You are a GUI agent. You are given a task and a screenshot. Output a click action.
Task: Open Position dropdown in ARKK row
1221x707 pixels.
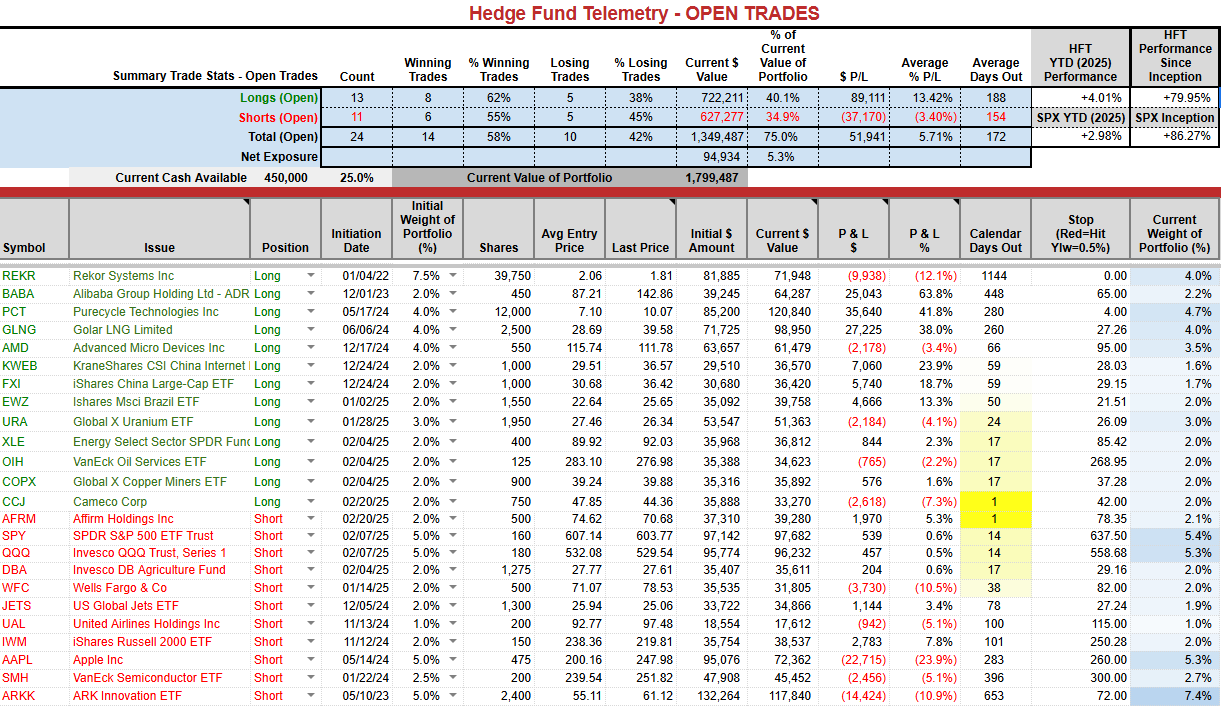(310, 697)
